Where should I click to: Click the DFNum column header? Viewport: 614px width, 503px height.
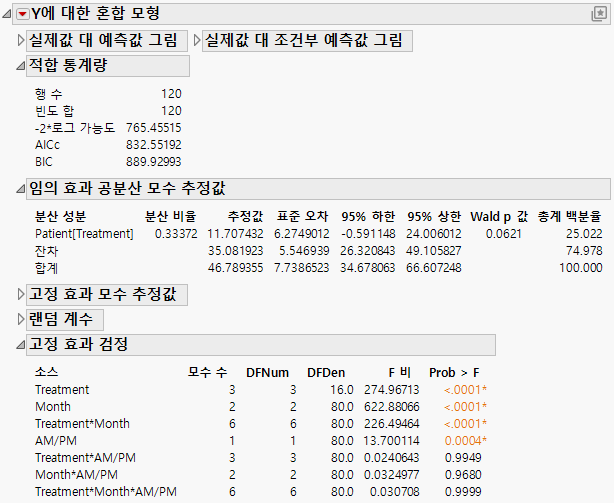267,373
